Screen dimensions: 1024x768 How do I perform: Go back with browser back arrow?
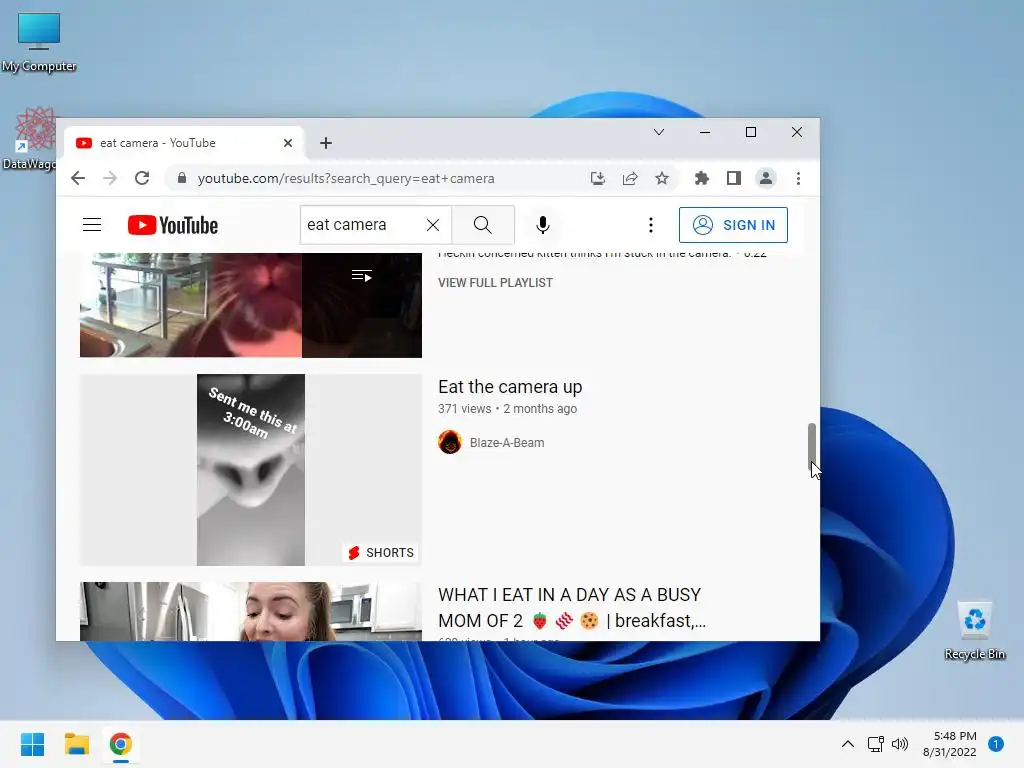pos(78,178)
